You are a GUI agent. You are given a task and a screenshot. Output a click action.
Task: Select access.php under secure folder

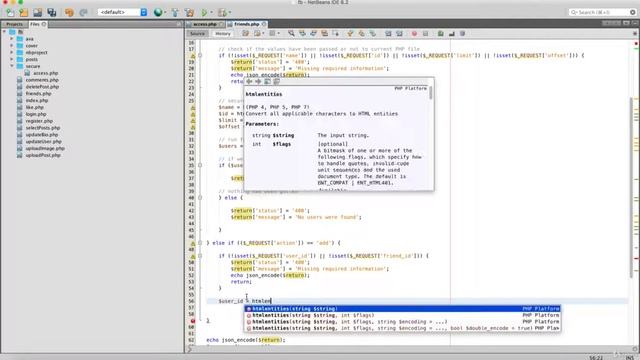[x=45, y=73]
